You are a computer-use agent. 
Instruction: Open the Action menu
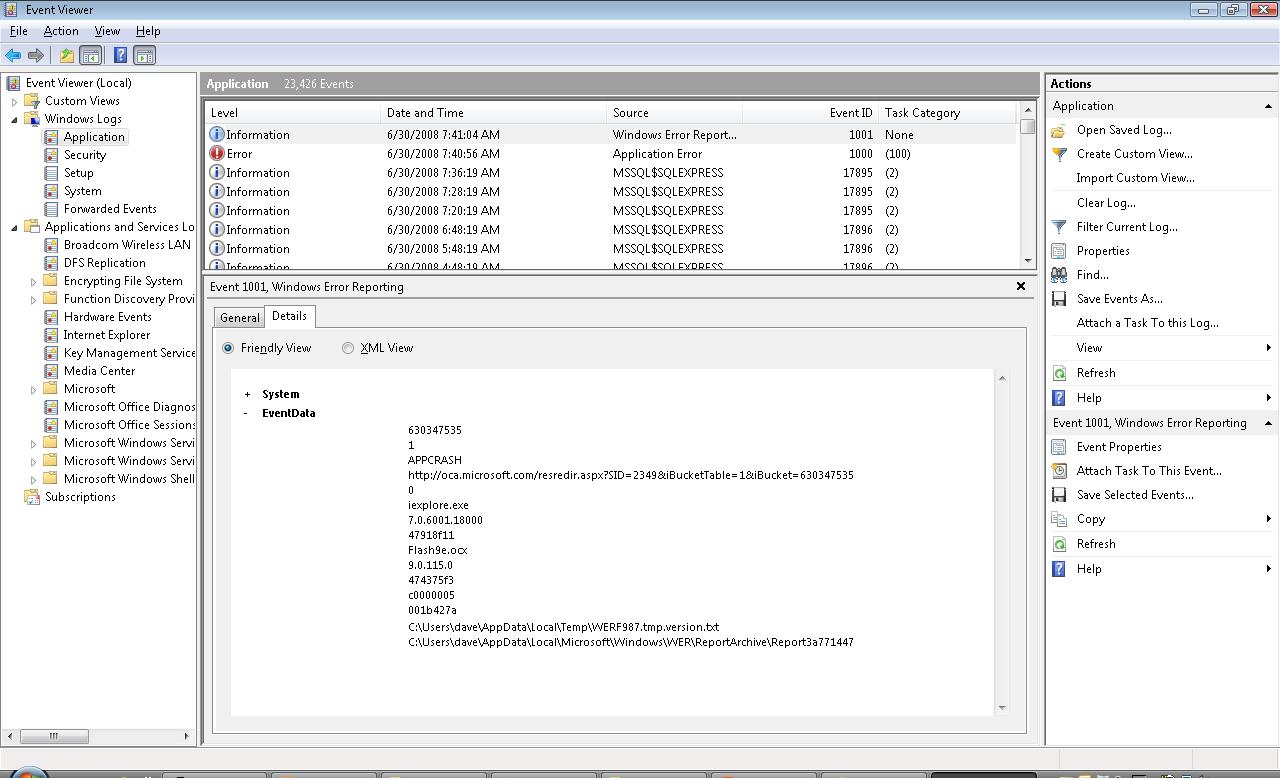[61, 31]
